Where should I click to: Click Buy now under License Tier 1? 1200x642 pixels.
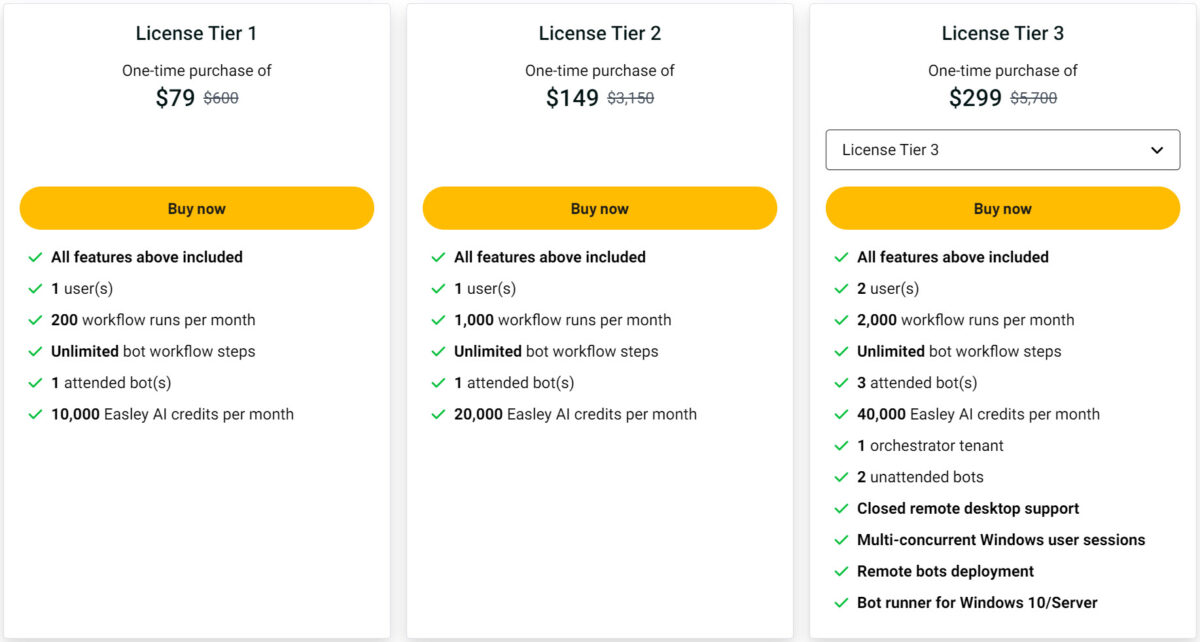[196, 208]
